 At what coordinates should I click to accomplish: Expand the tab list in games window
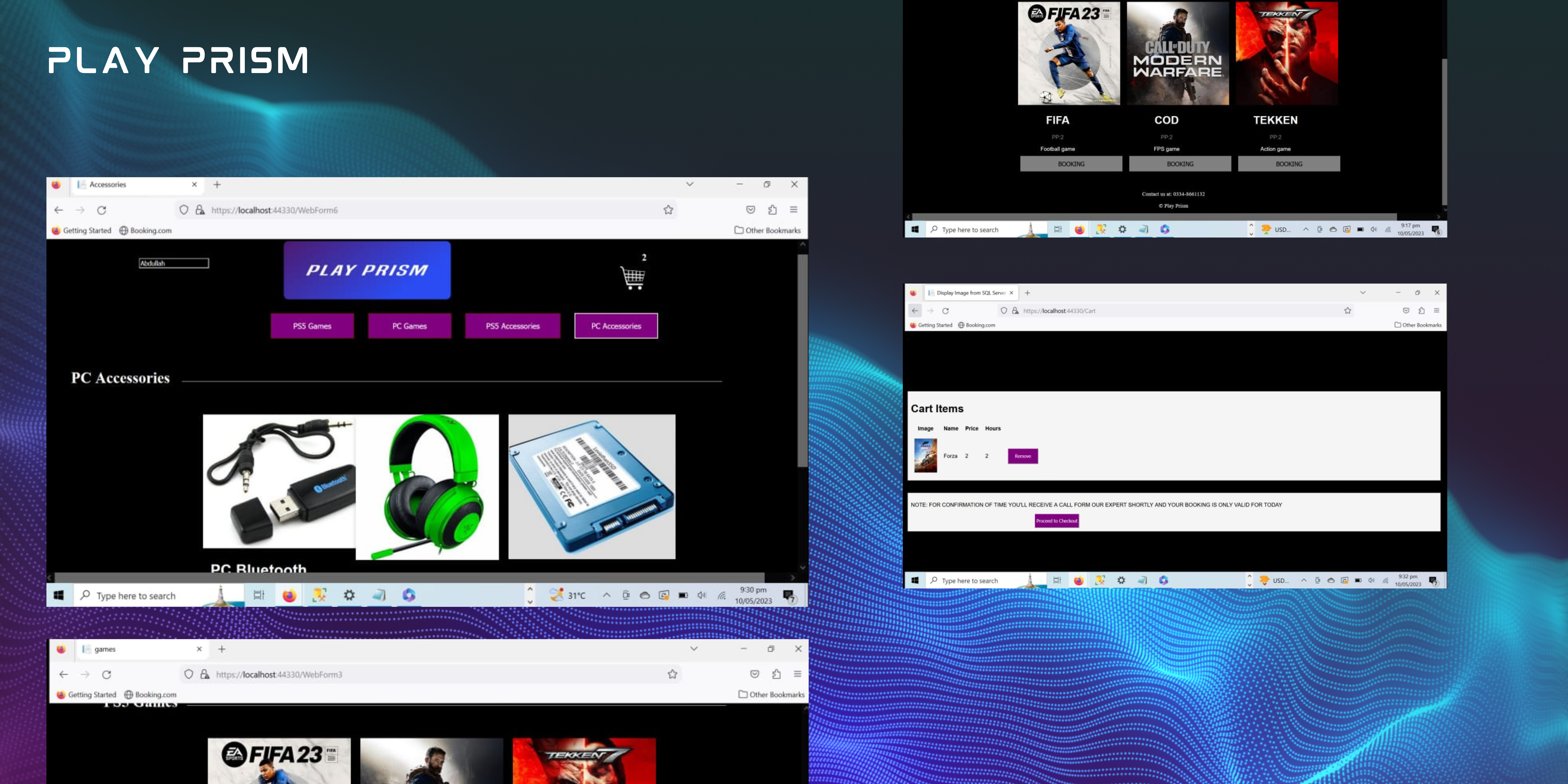click(x=694, y=649)
